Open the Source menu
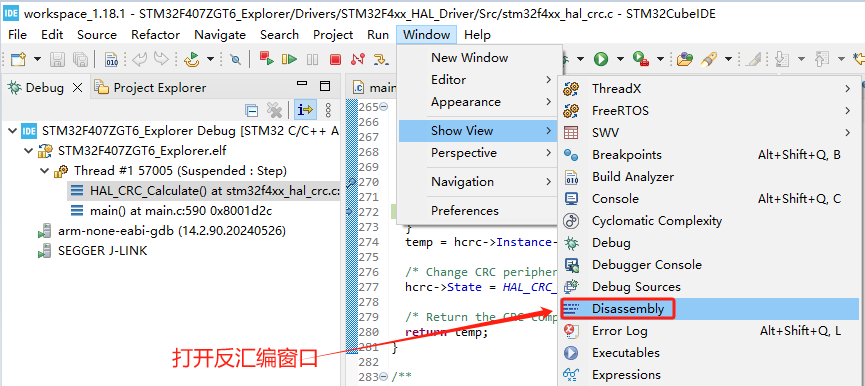This screenshot has width=865, height=386. point(97,35)
